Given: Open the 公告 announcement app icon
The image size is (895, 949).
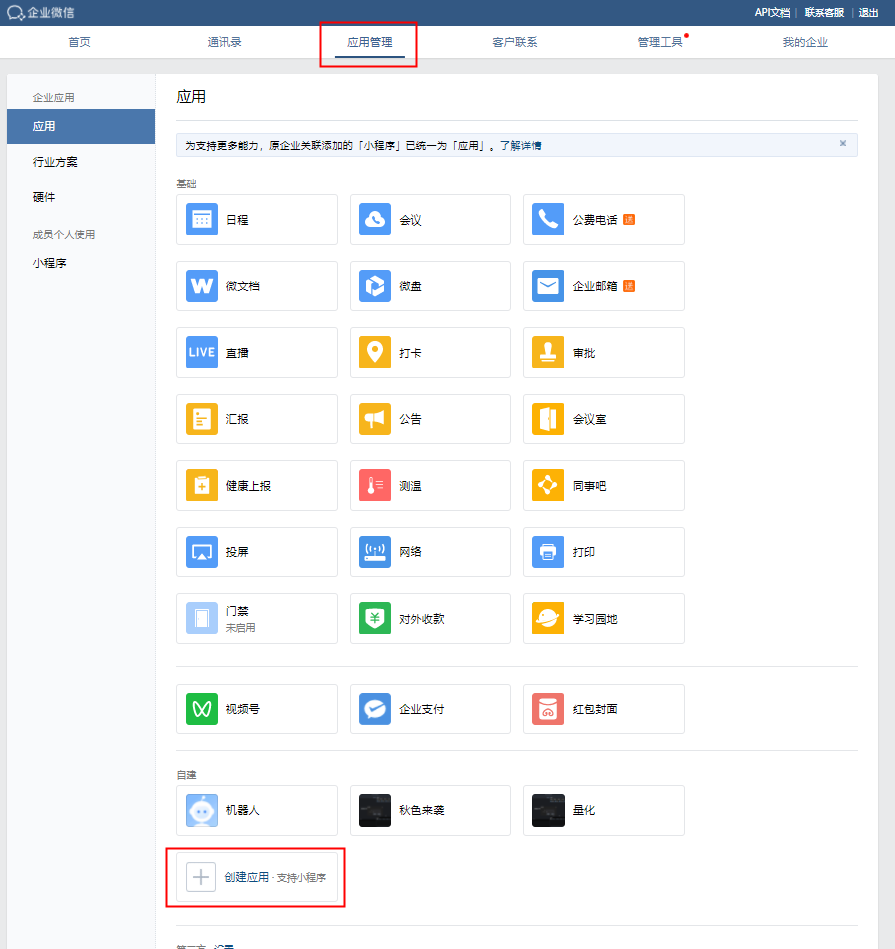Looking at the screenshot, I should (x=375, y=419).
